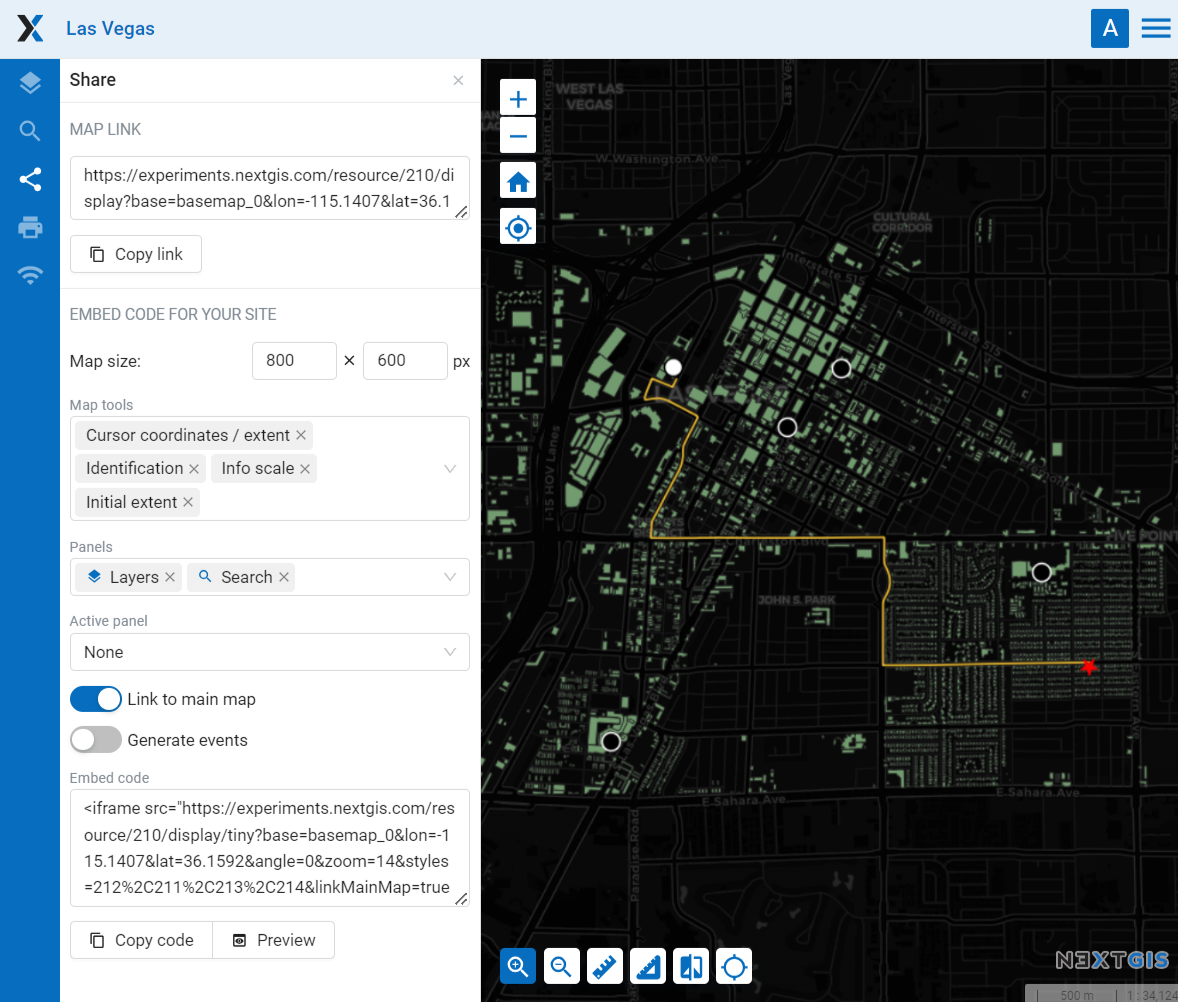
Task: Click the NextGIS X logo
Action: pyautogui.click(x=30, y=29)
